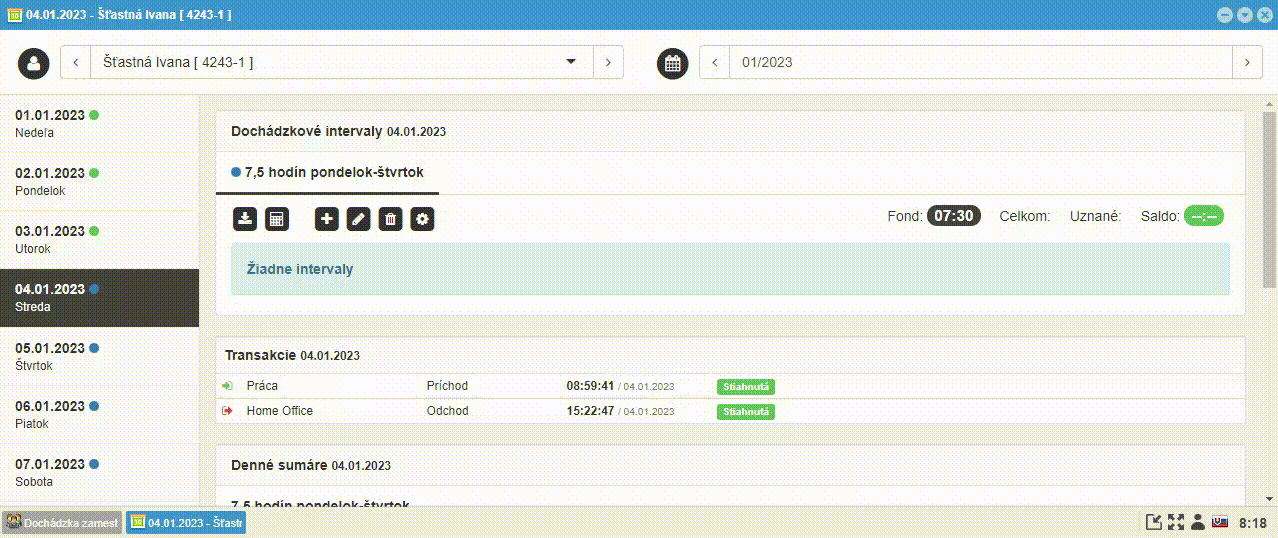Click the download intervals icon
The width and height of the screenshot is (1278, 538).
244,219
